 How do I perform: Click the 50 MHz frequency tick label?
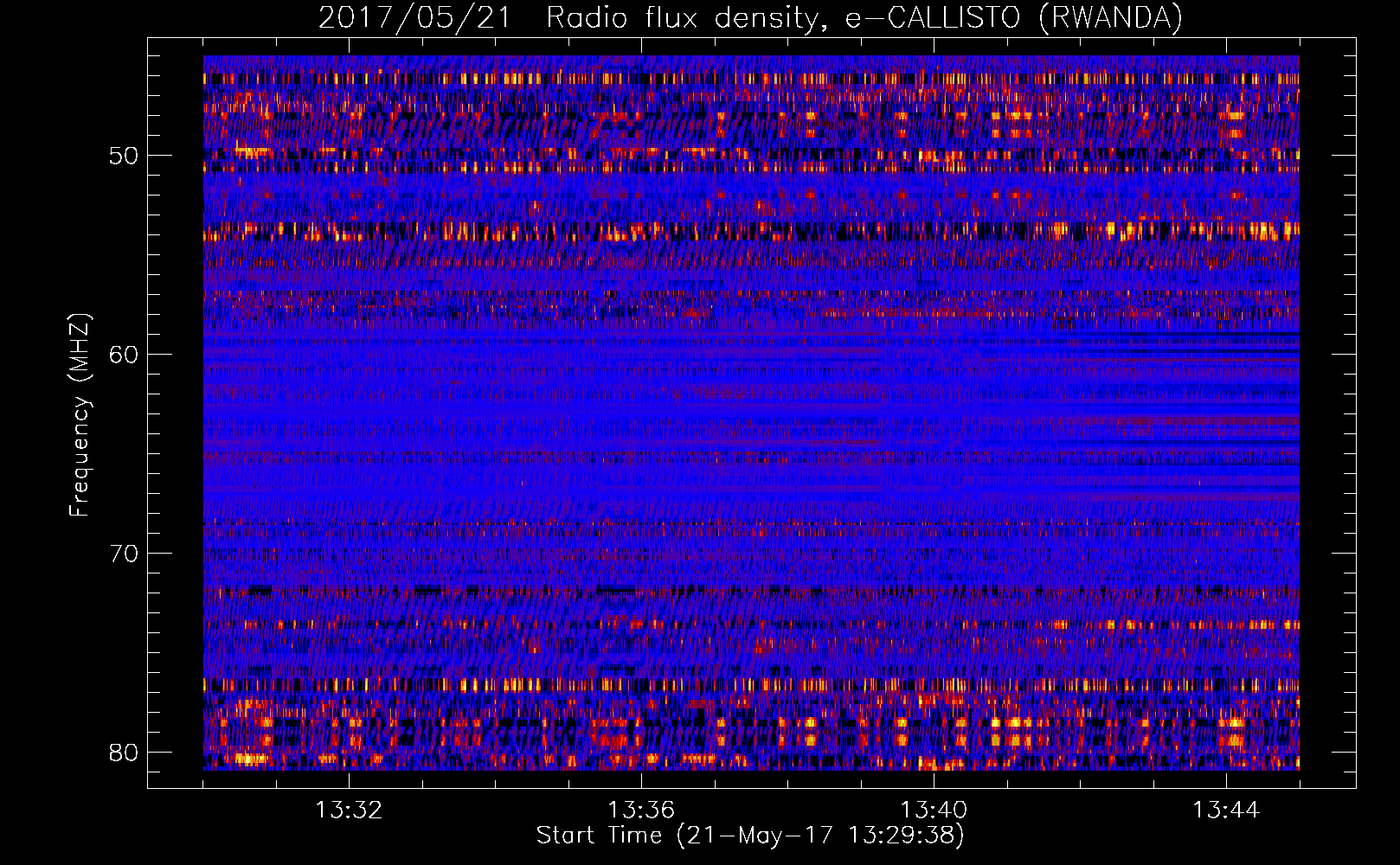click(x=123, y=156)
